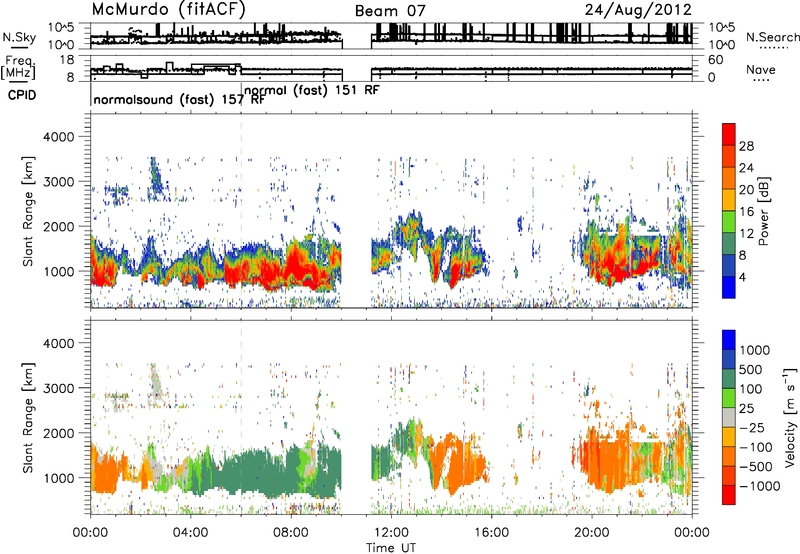Click the '2000' range tick on velocity panel
Viewport: 800px width, 554px height.
(58, 433)
